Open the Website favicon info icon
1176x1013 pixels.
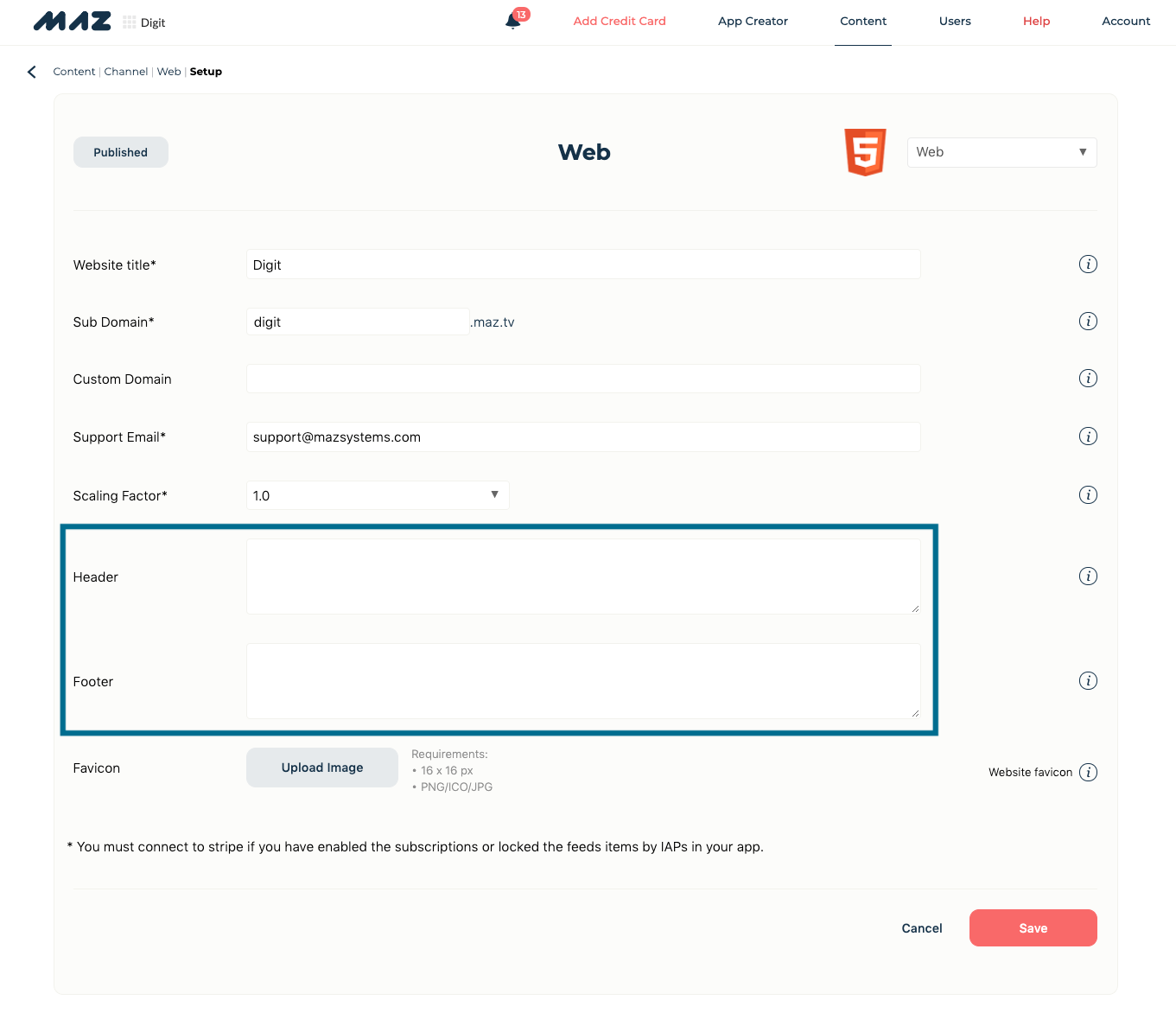click(1088, 772)
